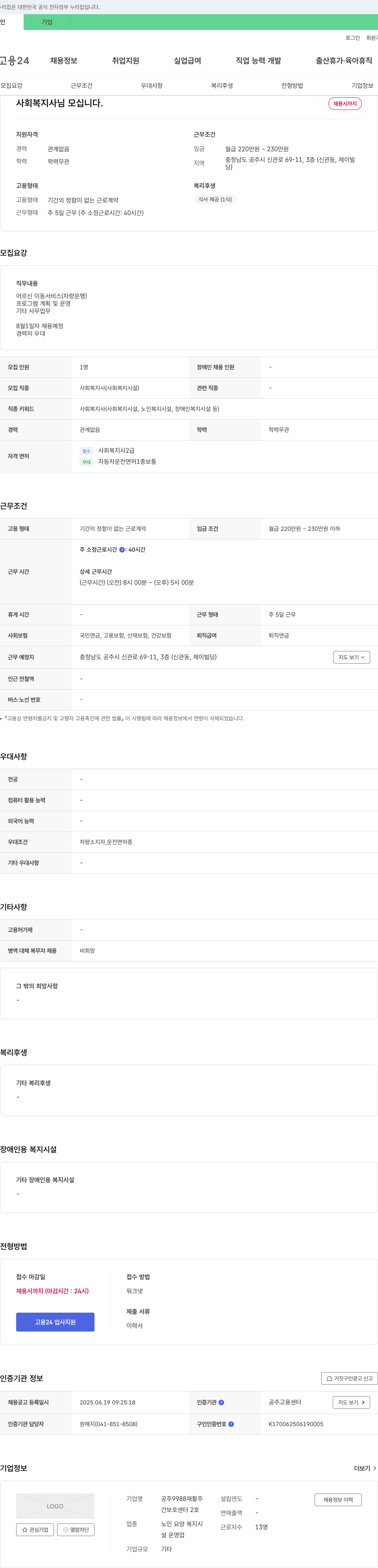Viewport: 378px width, 1568px height.
Task: Select the contact 원해지(041-851-8508)
Action: click(x=109, y=1424)
